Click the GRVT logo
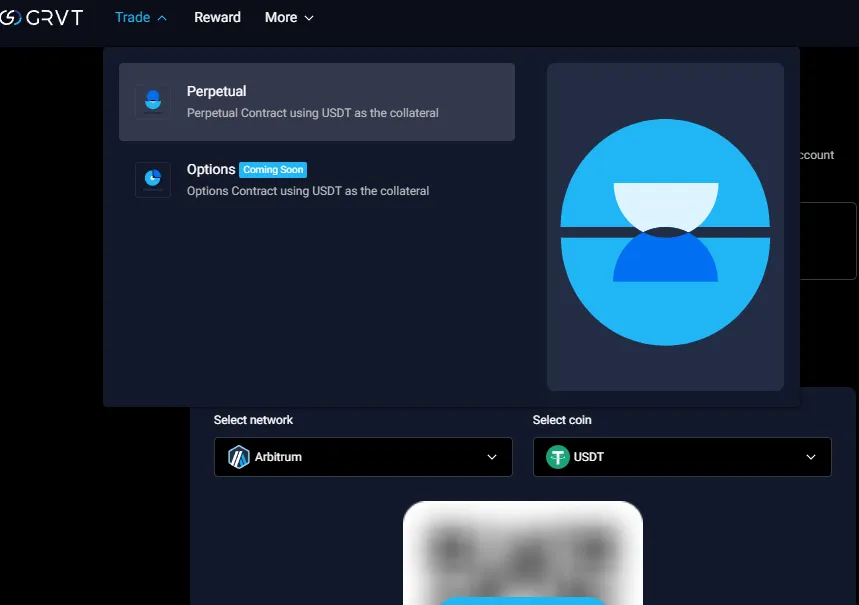Viewport: 859px width, 605px height. click(x=42, y=17)
